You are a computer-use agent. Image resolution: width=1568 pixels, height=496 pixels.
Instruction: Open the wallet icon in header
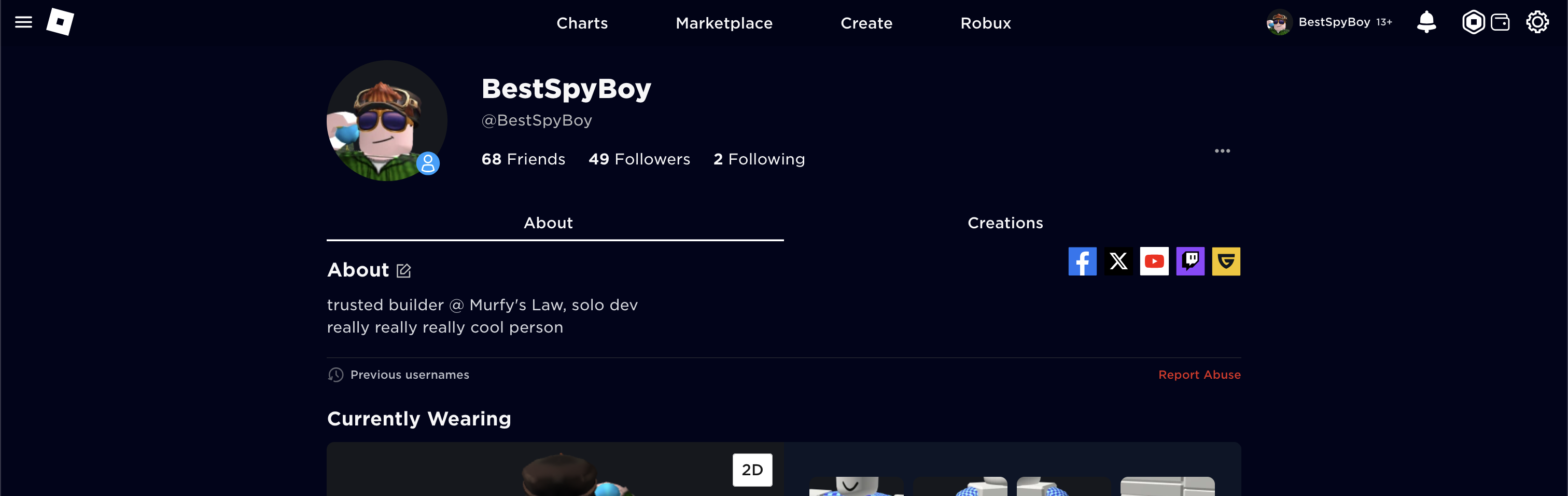(x=1500, y=22)
